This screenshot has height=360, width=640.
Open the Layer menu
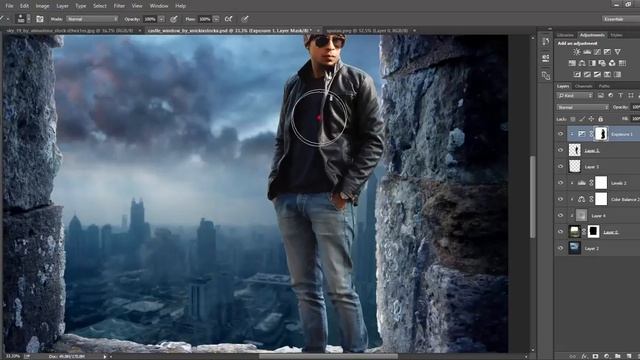[62, 6]
